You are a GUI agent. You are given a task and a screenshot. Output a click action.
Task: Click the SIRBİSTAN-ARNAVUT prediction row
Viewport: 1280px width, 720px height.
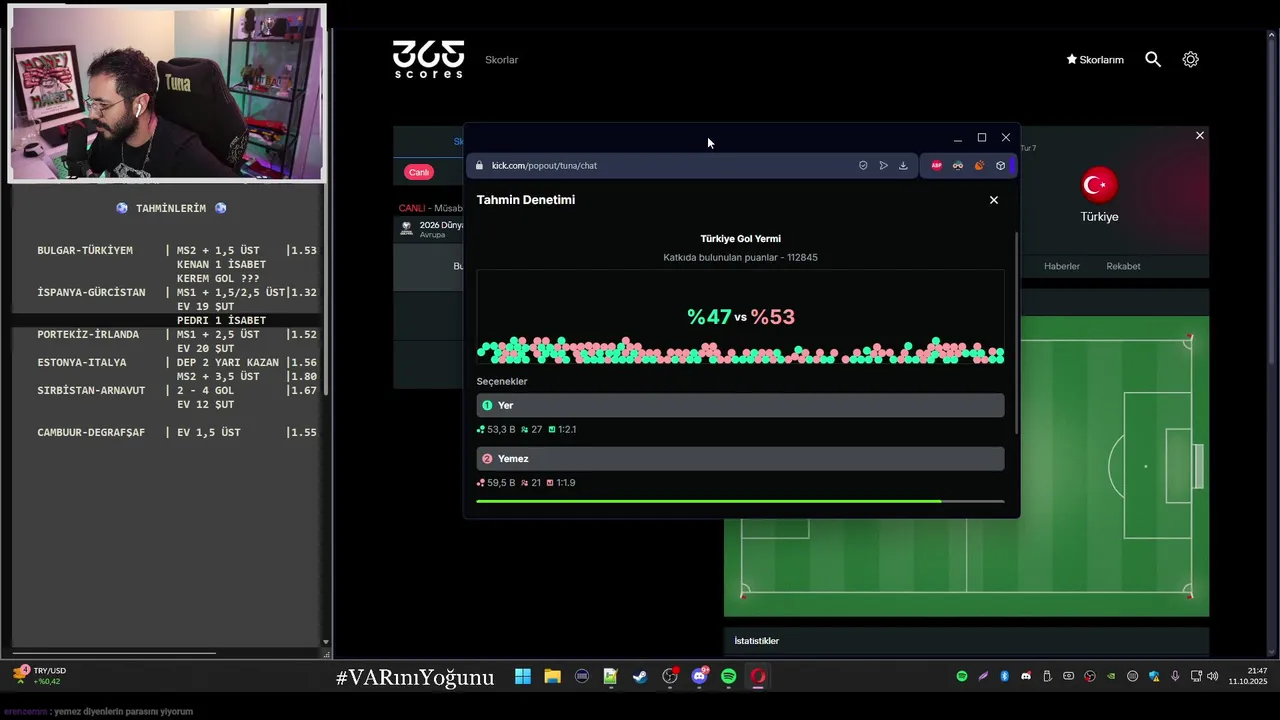177,391
